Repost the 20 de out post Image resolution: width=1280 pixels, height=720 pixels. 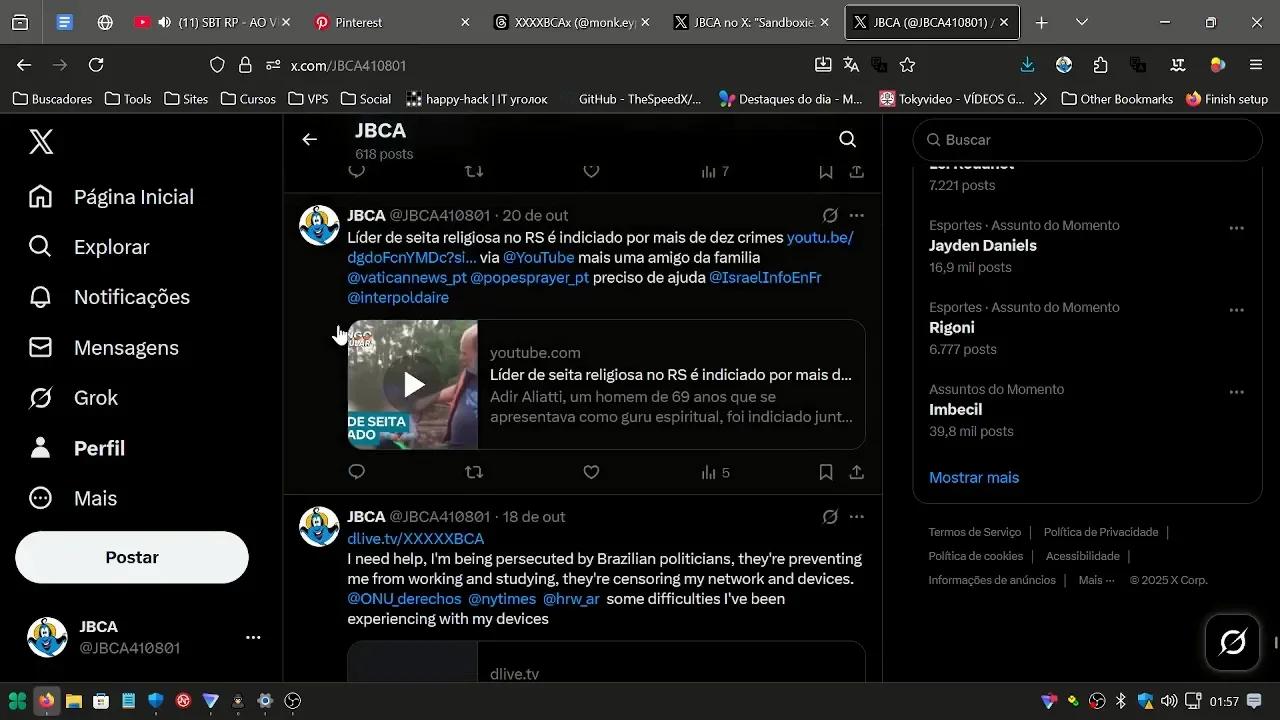tap(474, 472)
